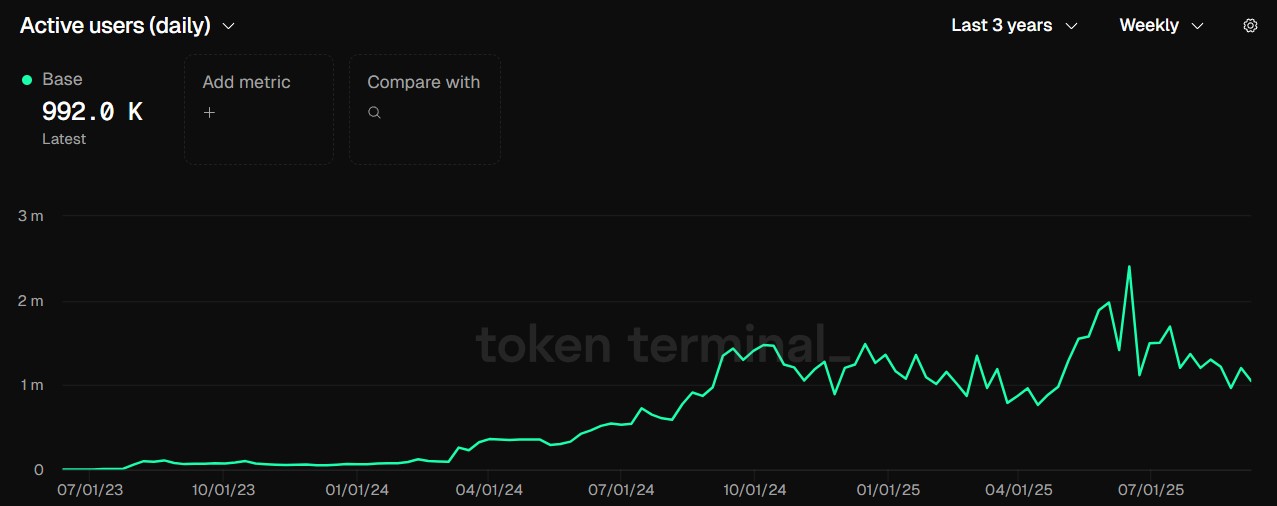Click the 10/01/24 x-axis date label
The width and height of the screenshot is (1277, 506).
coord(754,490)
